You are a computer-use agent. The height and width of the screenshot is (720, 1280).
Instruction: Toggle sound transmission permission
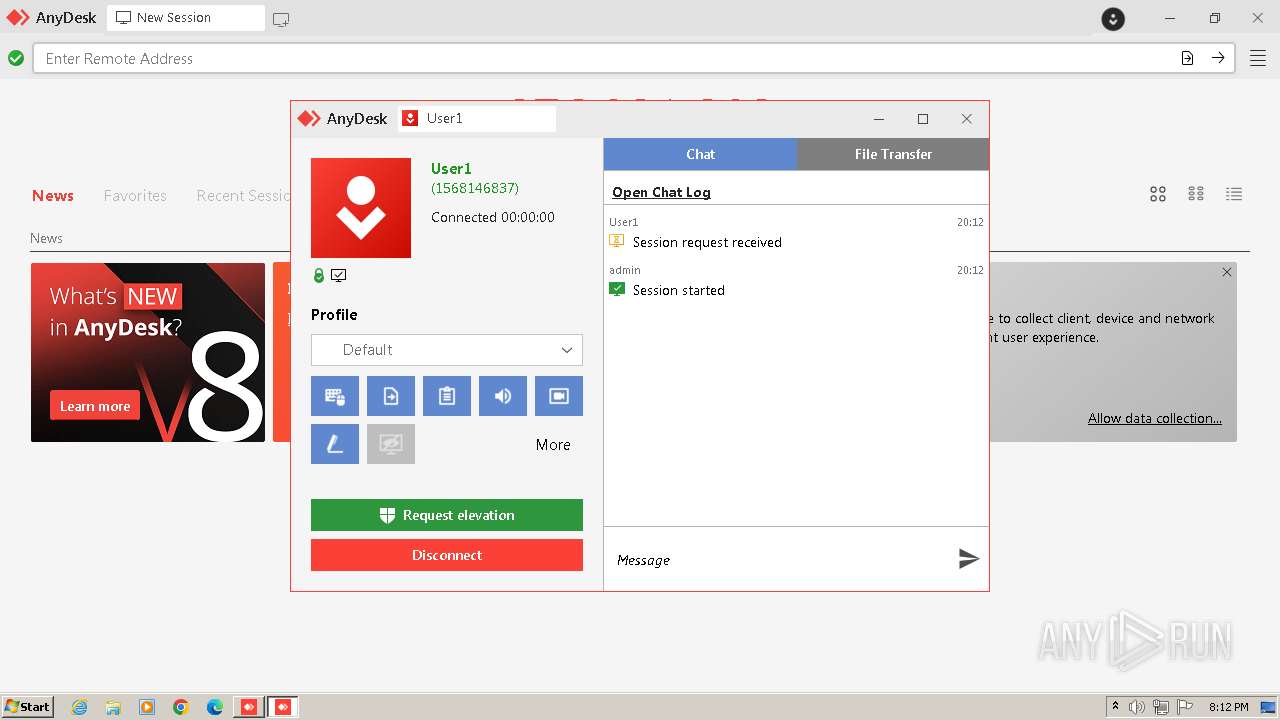[x=503, y=396]
